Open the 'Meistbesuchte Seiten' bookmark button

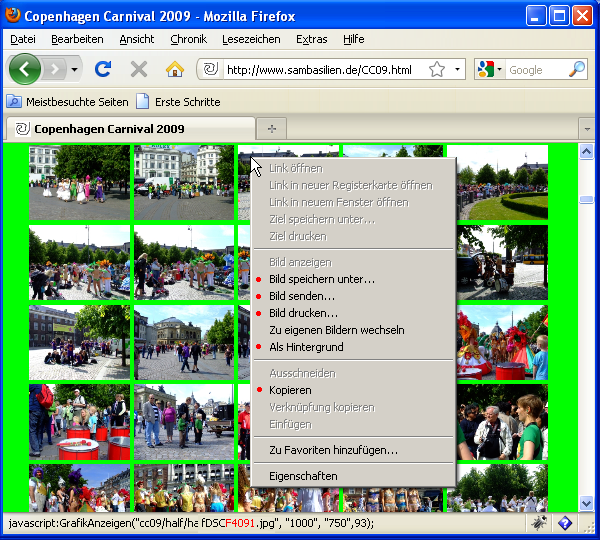(68, 102)
